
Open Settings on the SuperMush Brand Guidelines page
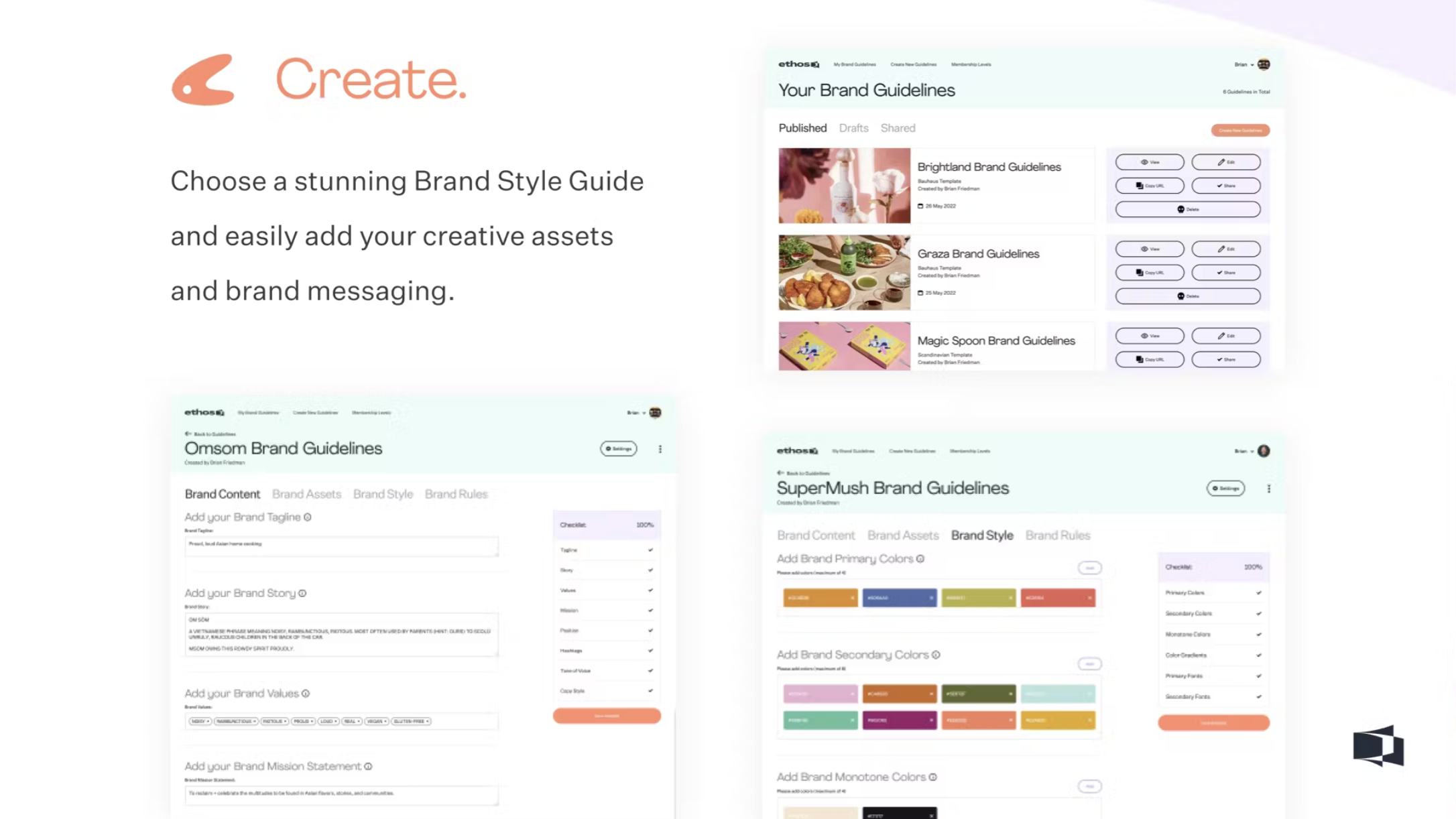(x=1225, y=488)
